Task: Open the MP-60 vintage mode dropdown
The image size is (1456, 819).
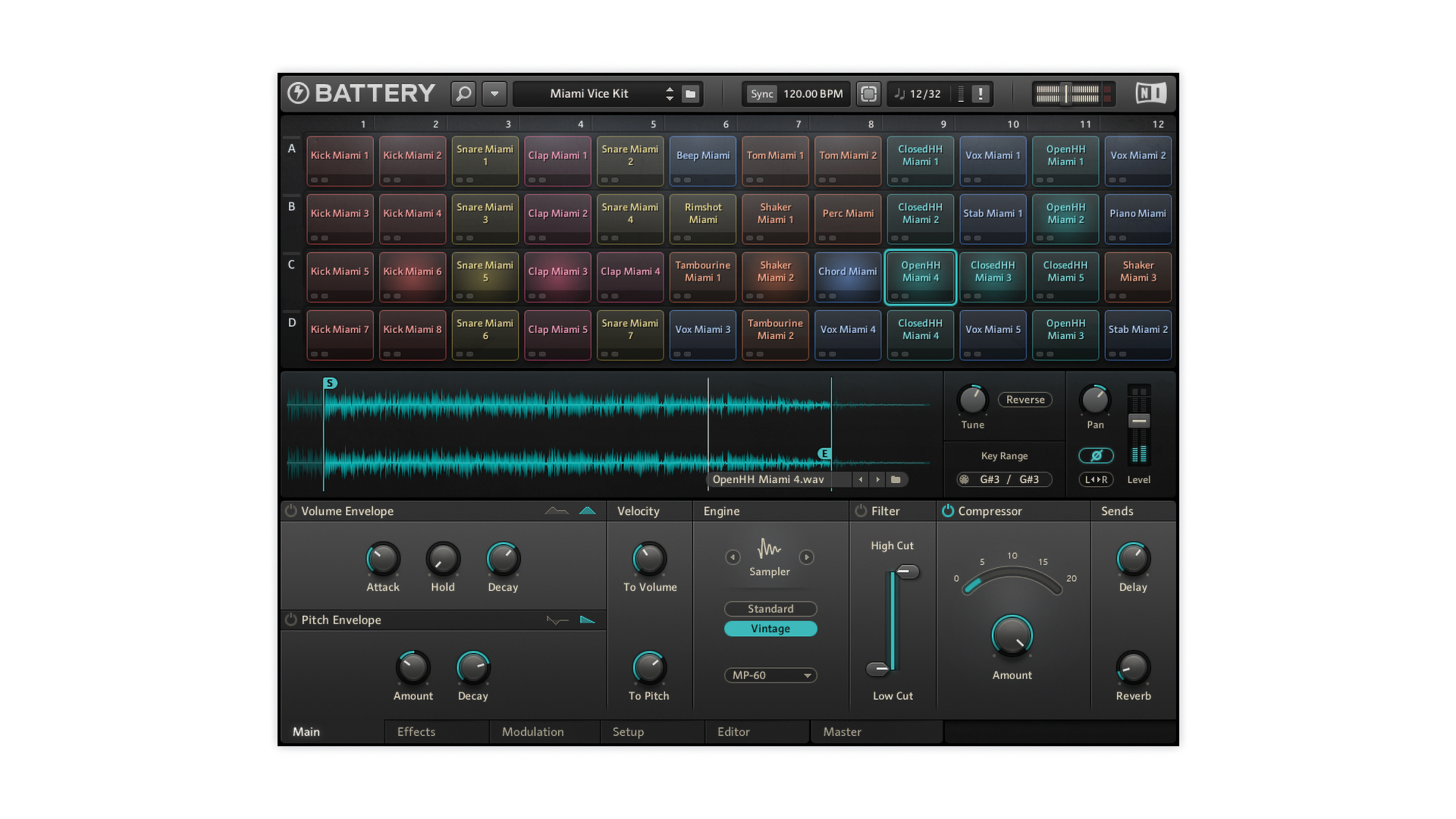Action: tap(770, 675)
